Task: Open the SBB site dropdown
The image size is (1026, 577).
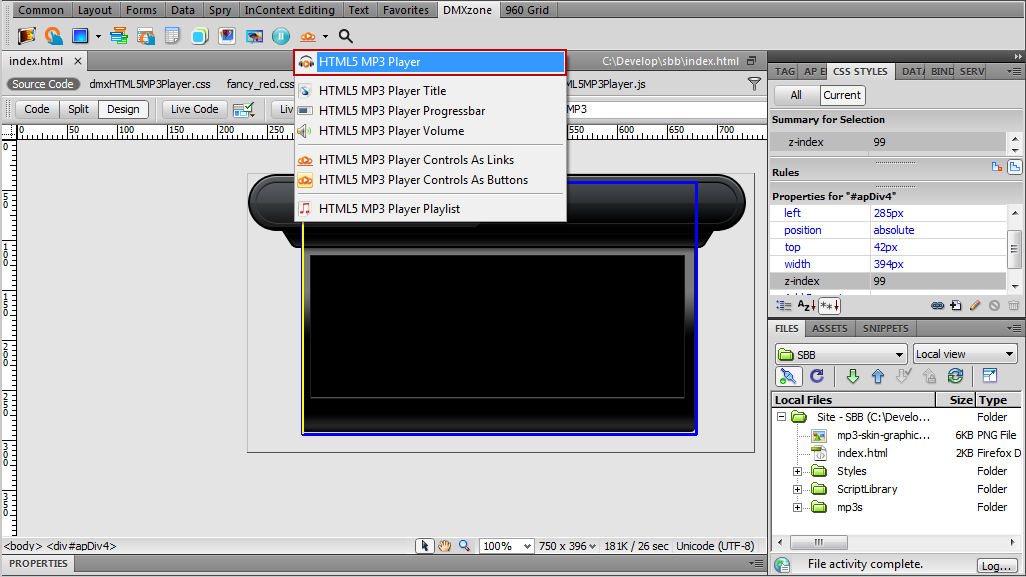Action: pyautogui.click(x=841, y=355)
